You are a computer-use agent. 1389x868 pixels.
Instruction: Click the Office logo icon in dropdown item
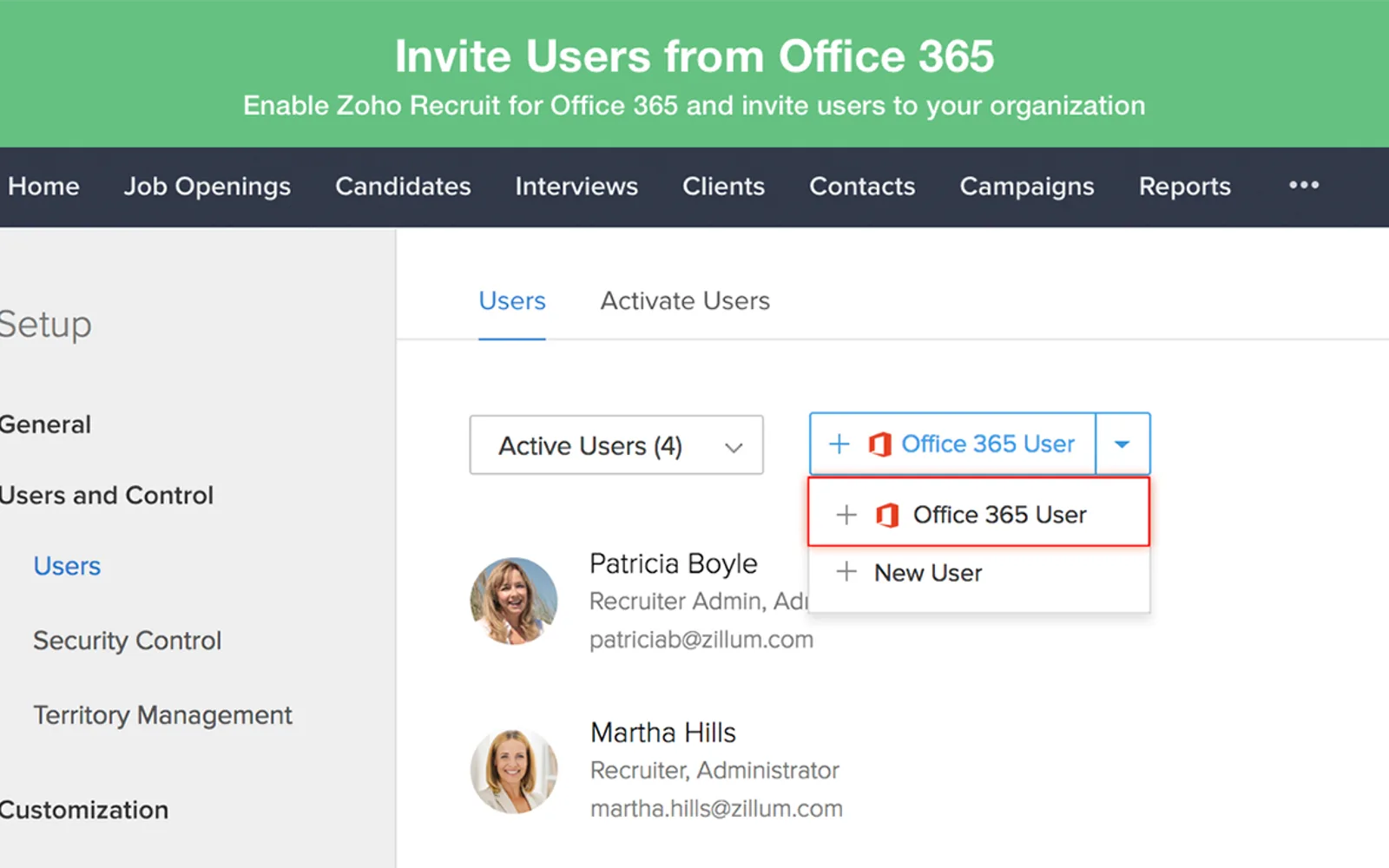(x=886, y=515)
